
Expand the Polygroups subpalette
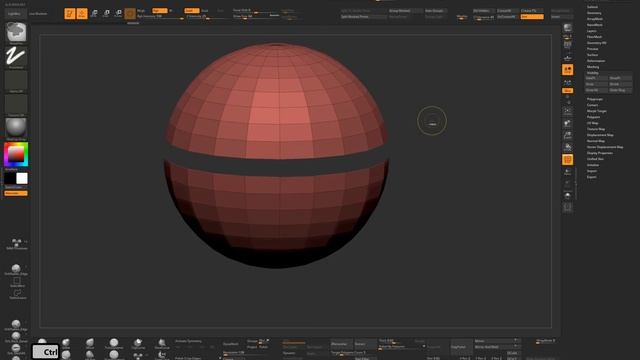tap(595, 99)
